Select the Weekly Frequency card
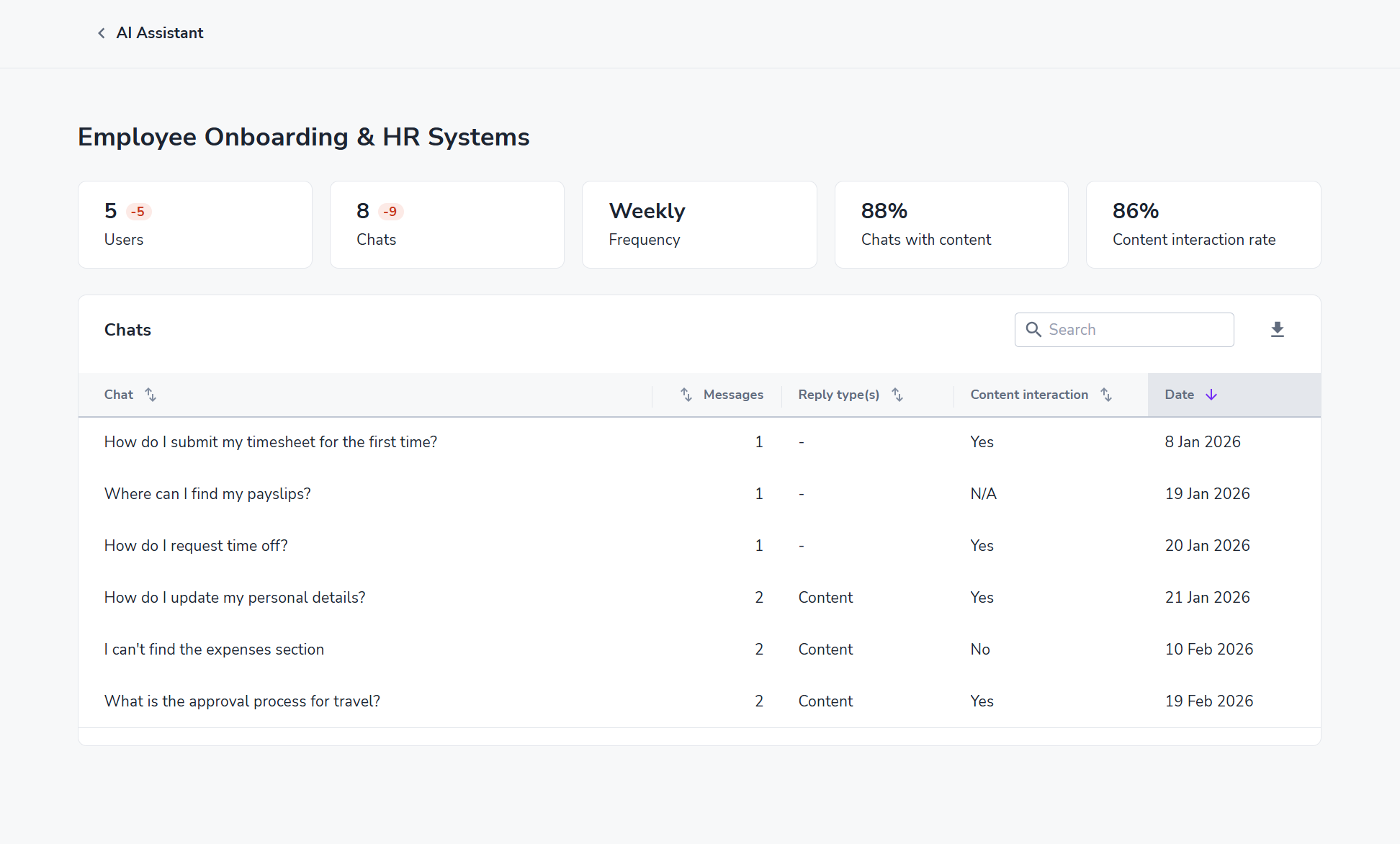 (x=699, y=225)
